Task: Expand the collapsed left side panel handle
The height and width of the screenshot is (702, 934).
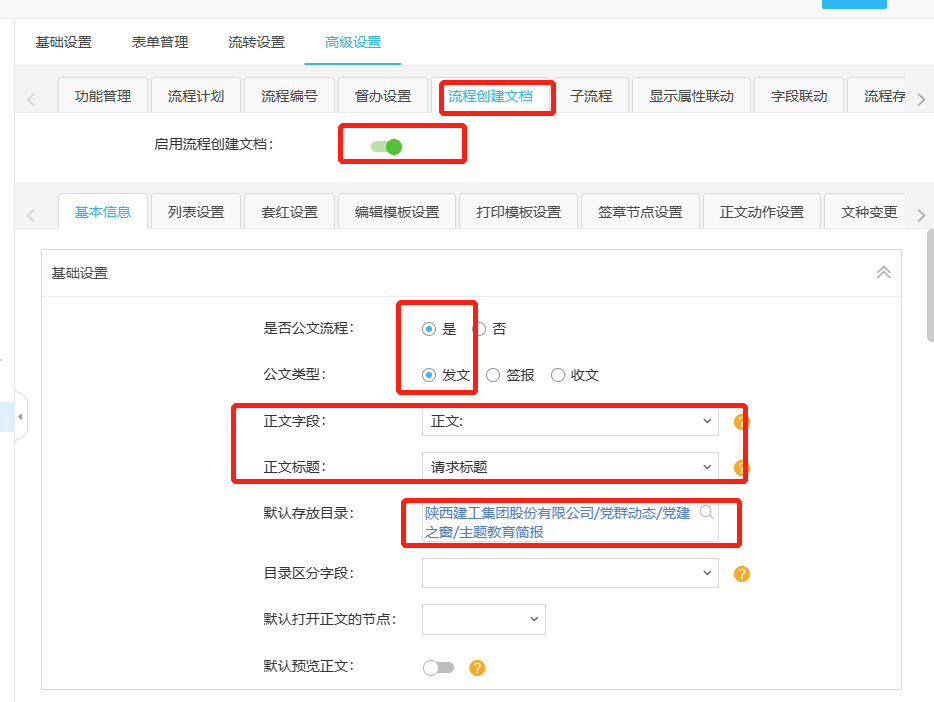Action: 20,416
